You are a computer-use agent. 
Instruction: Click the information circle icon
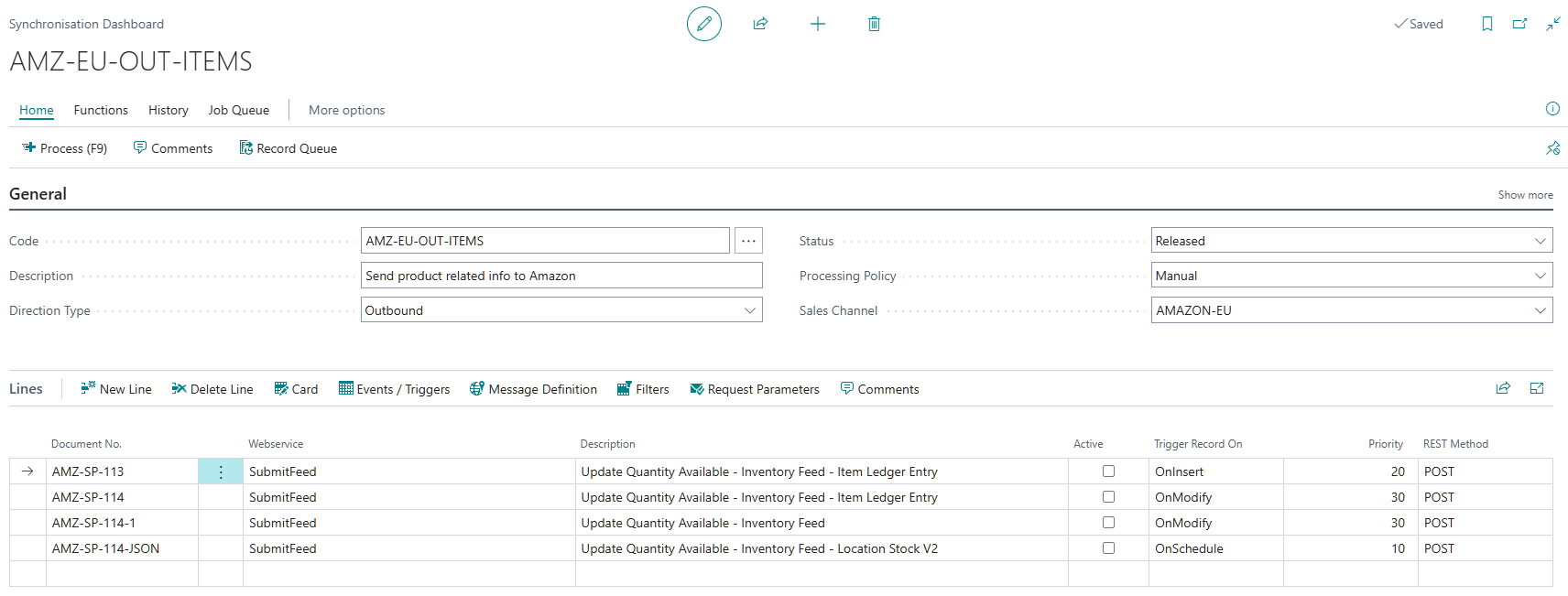pyautogui.click(x=1552, y=109)
